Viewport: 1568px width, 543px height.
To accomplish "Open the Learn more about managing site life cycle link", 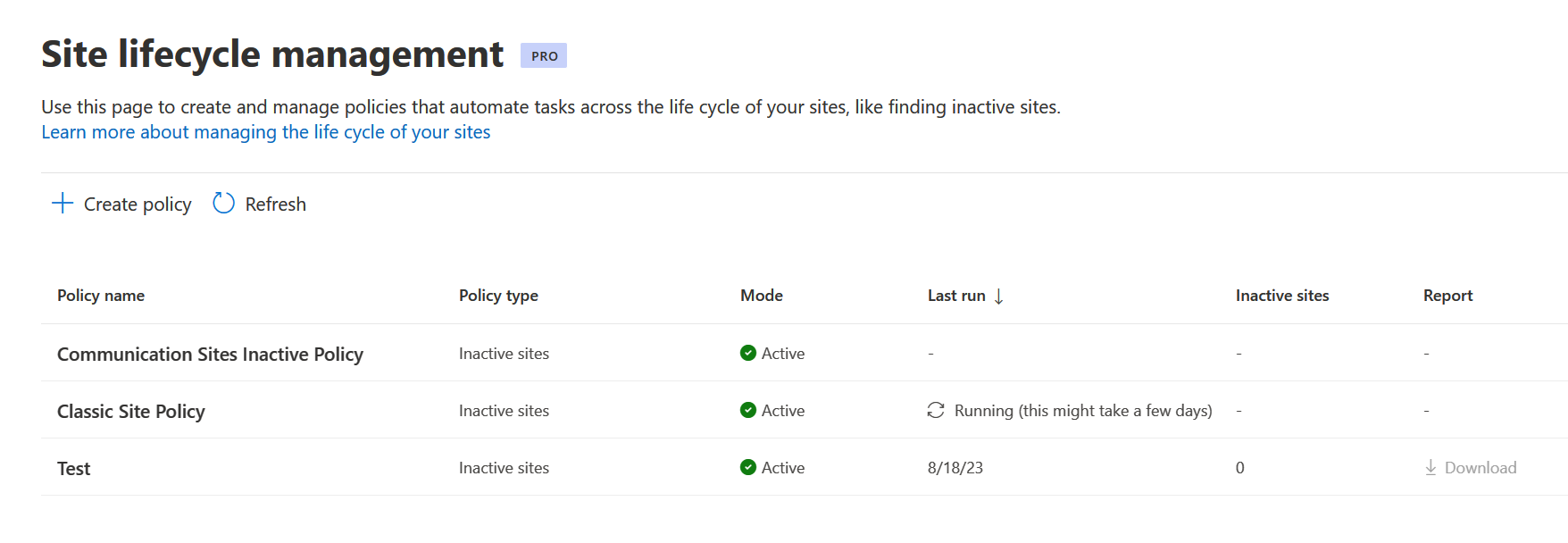I will point(264,131).
